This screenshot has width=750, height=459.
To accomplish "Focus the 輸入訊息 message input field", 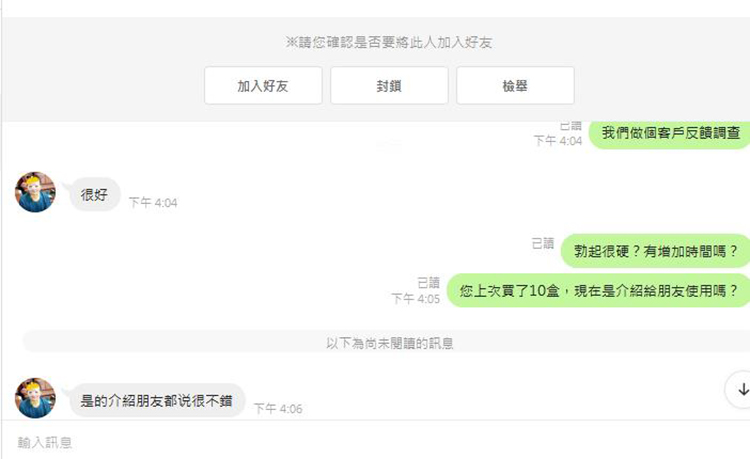I will tap(376, 442).
